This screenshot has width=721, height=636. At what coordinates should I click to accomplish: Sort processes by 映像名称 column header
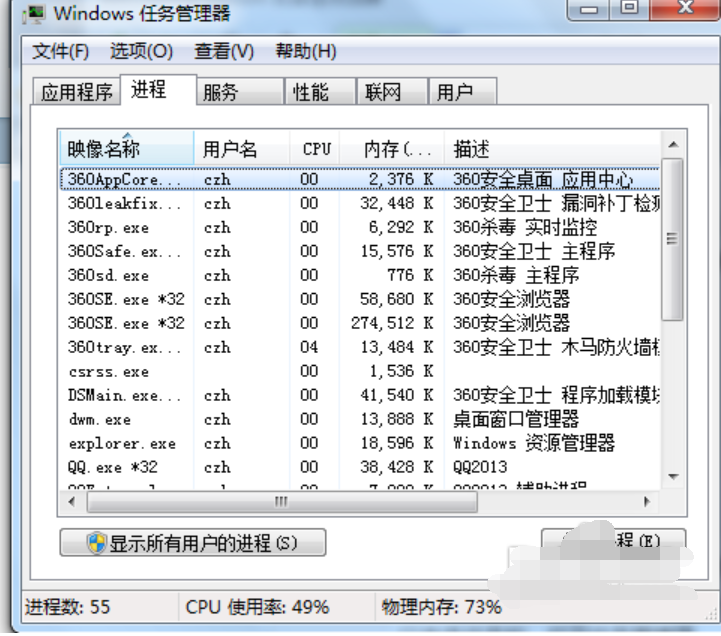(104, 149)
